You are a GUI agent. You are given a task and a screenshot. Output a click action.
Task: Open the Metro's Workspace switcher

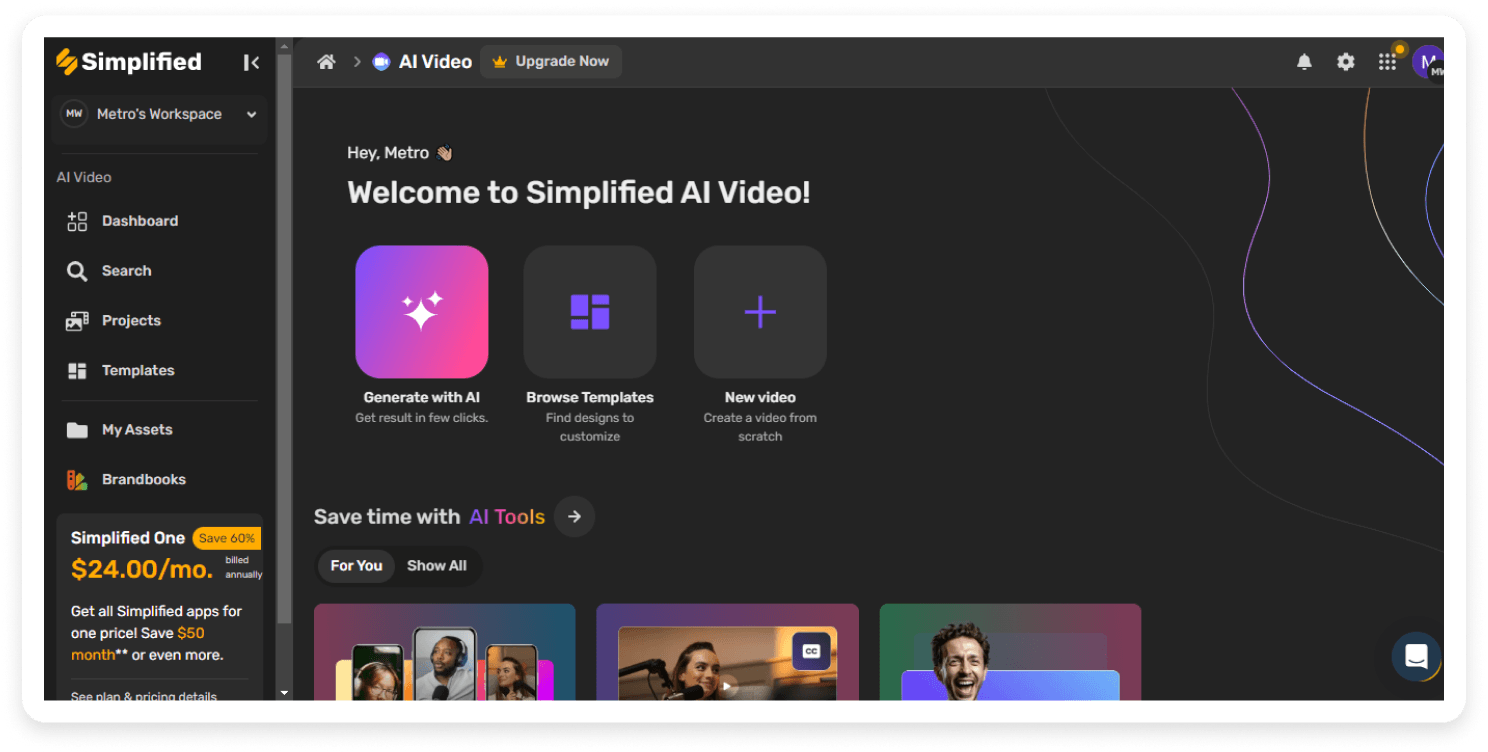(x=158, y=113)
